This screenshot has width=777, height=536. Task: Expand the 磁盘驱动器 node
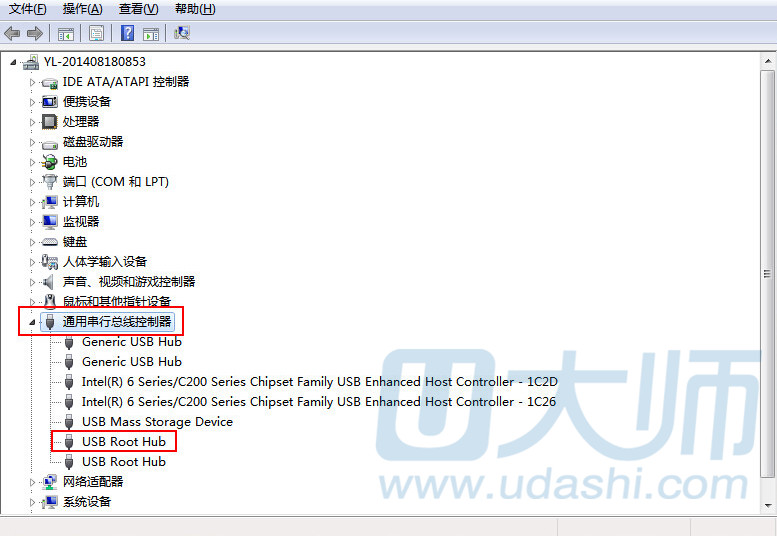click(32, 142)
